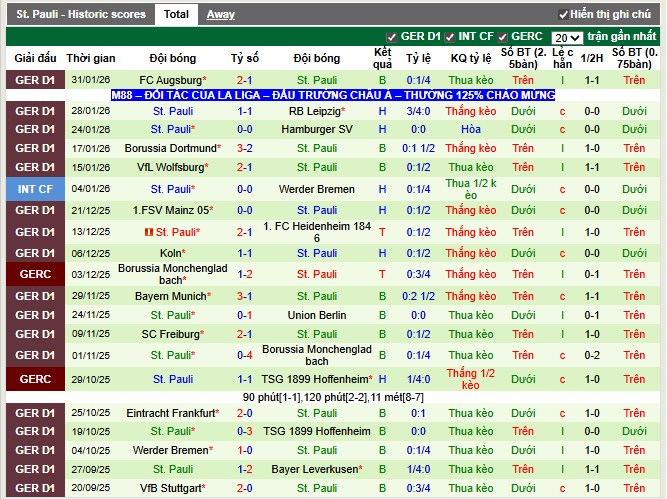Uncheck the GERC filter checkbox
This screenshot has height=499, width=667.
point(502,37)
